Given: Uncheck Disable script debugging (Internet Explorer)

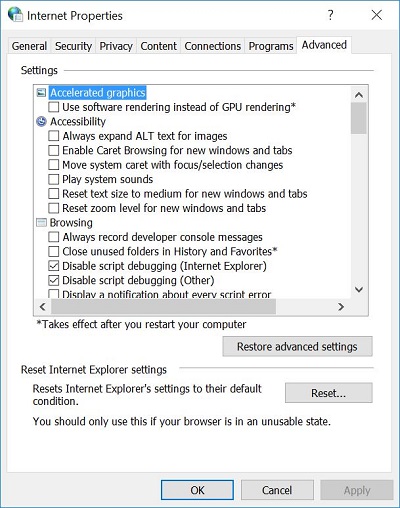Looking at the screenshot, I should [x=54, y=266].
